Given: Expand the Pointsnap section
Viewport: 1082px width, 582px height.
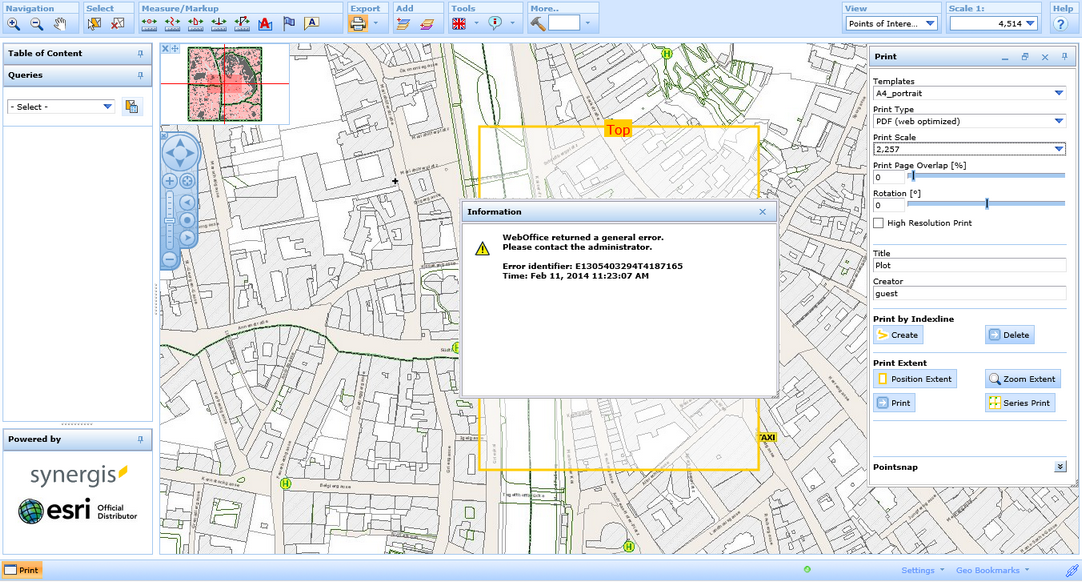Looking at the screenshot, I should coord(1060,467).
